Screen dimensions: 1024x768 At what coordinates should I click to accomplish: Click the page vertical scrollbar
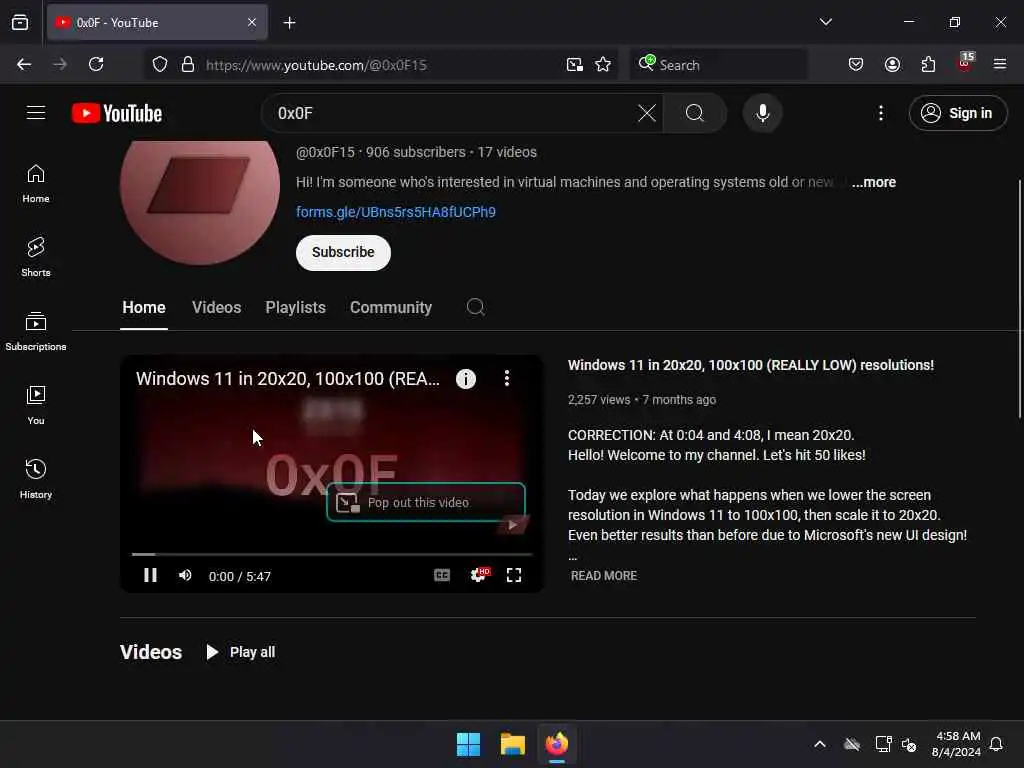1019,298
